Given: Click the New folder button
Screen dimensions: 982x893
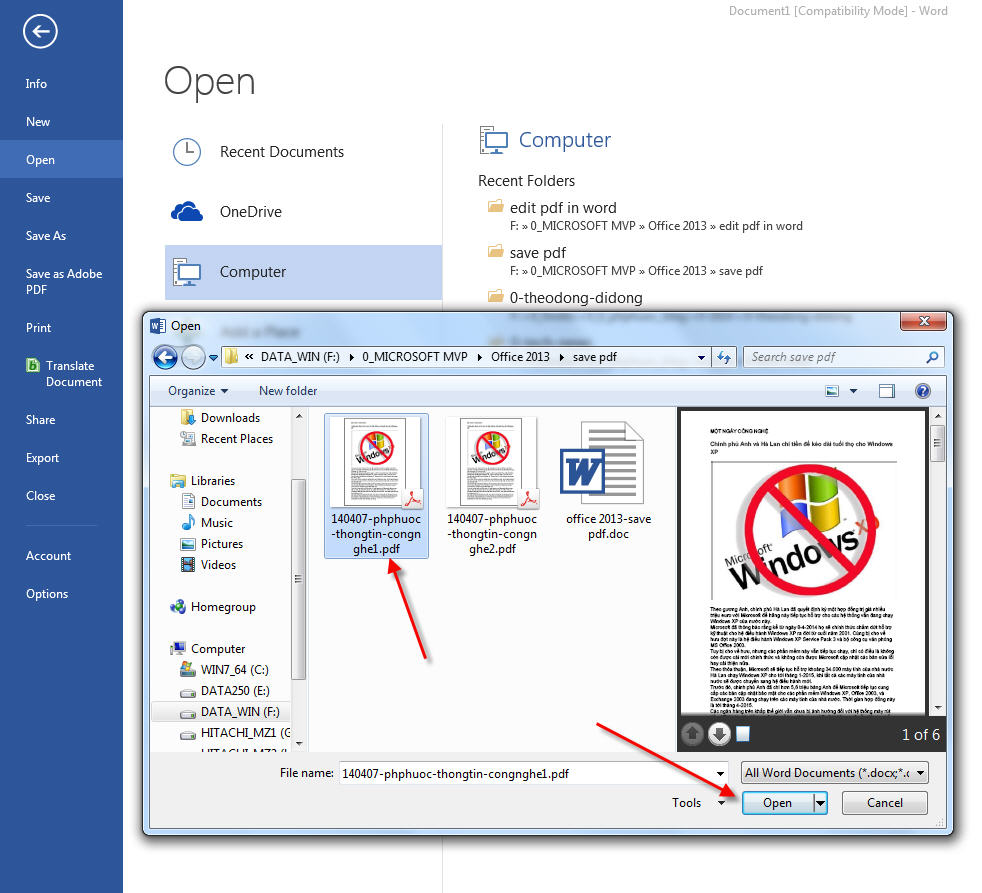Looking at the screenshot, I should 288,391.
